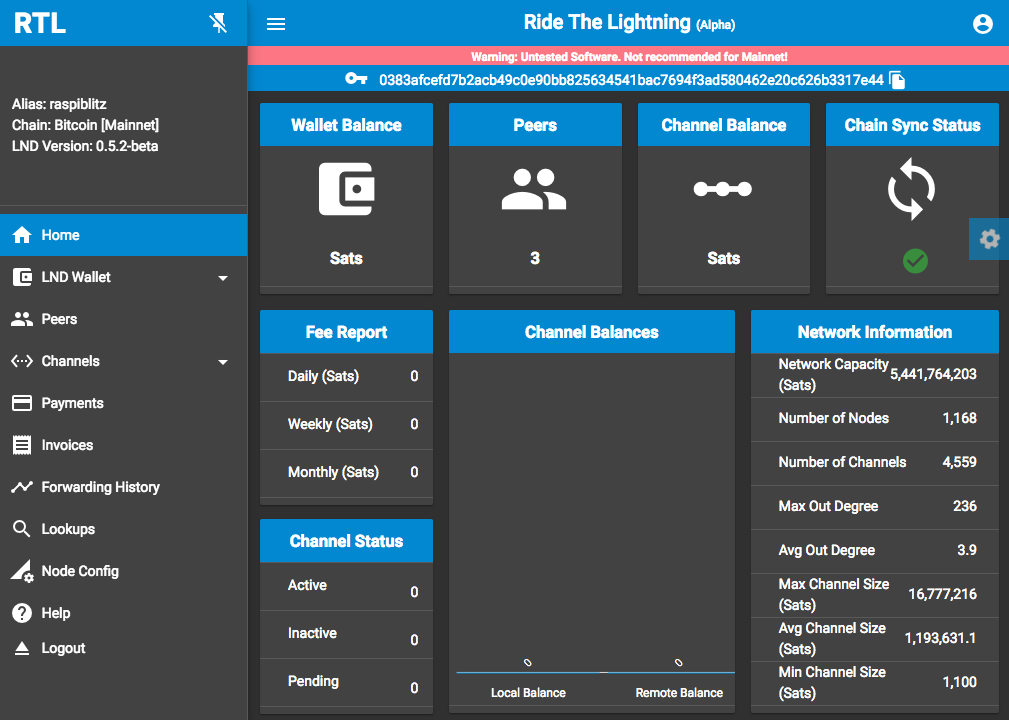Go to the Home page

coord(124,235)
